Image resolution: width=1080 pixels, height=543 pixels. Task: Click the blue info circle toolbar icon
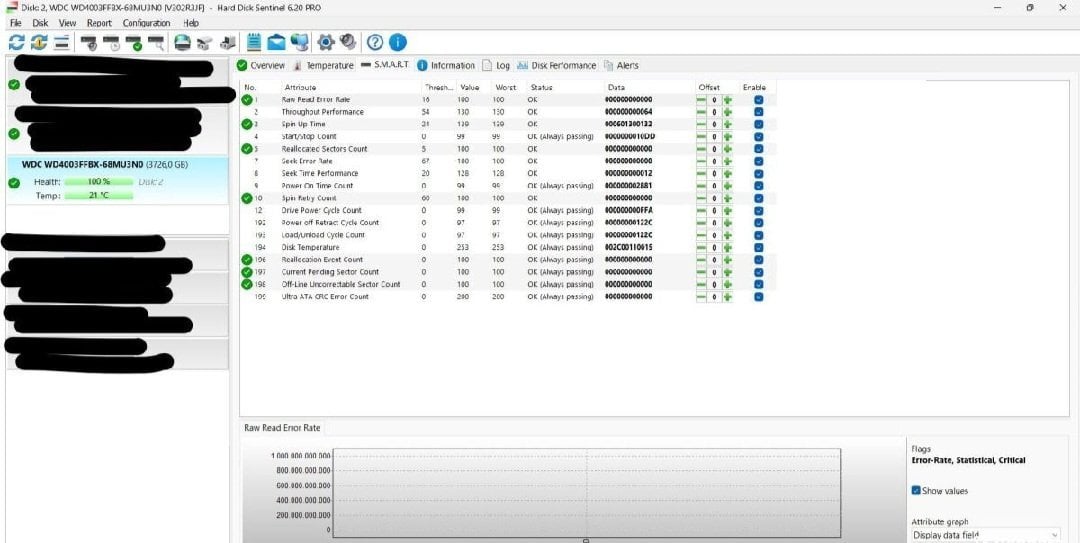tap(398, 43)
